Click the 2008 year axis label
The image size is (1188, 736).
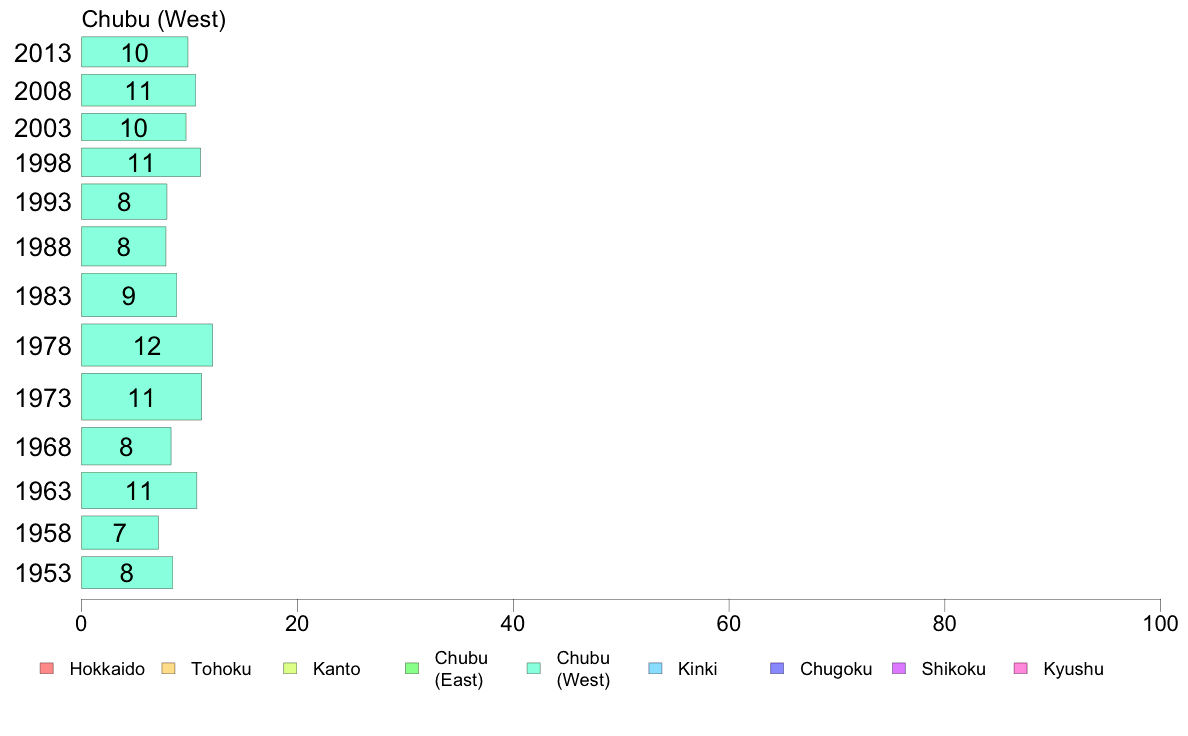pos(43,91)
